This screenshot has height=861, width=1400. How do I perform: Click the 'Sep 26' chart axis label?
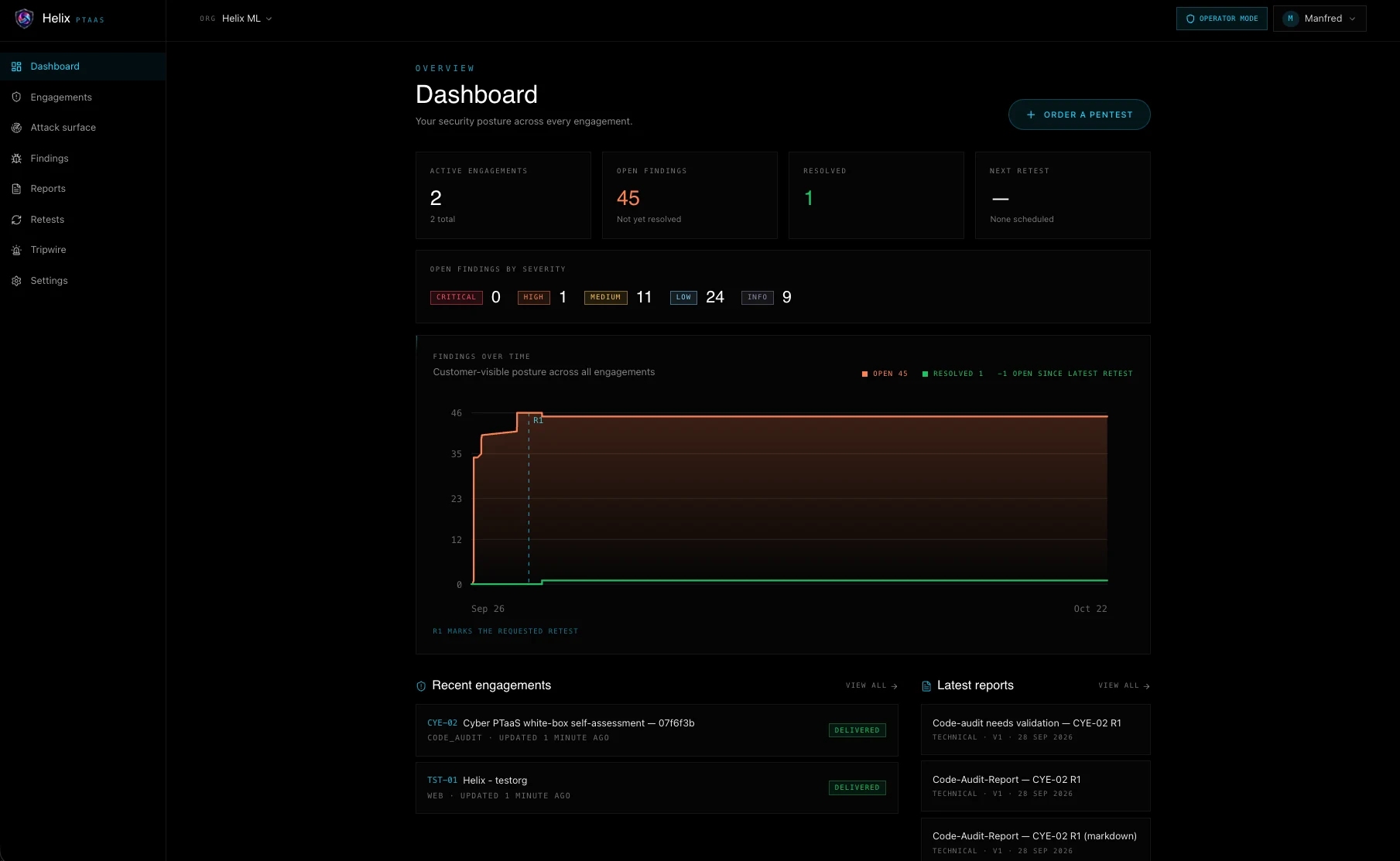488,609
